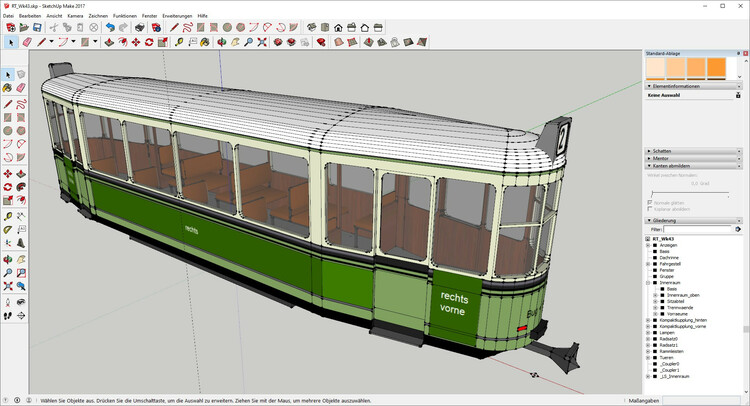Select Kompaktkupplung_hinten in the outliner
Screen dimensions: 750x406
[685, 319]
